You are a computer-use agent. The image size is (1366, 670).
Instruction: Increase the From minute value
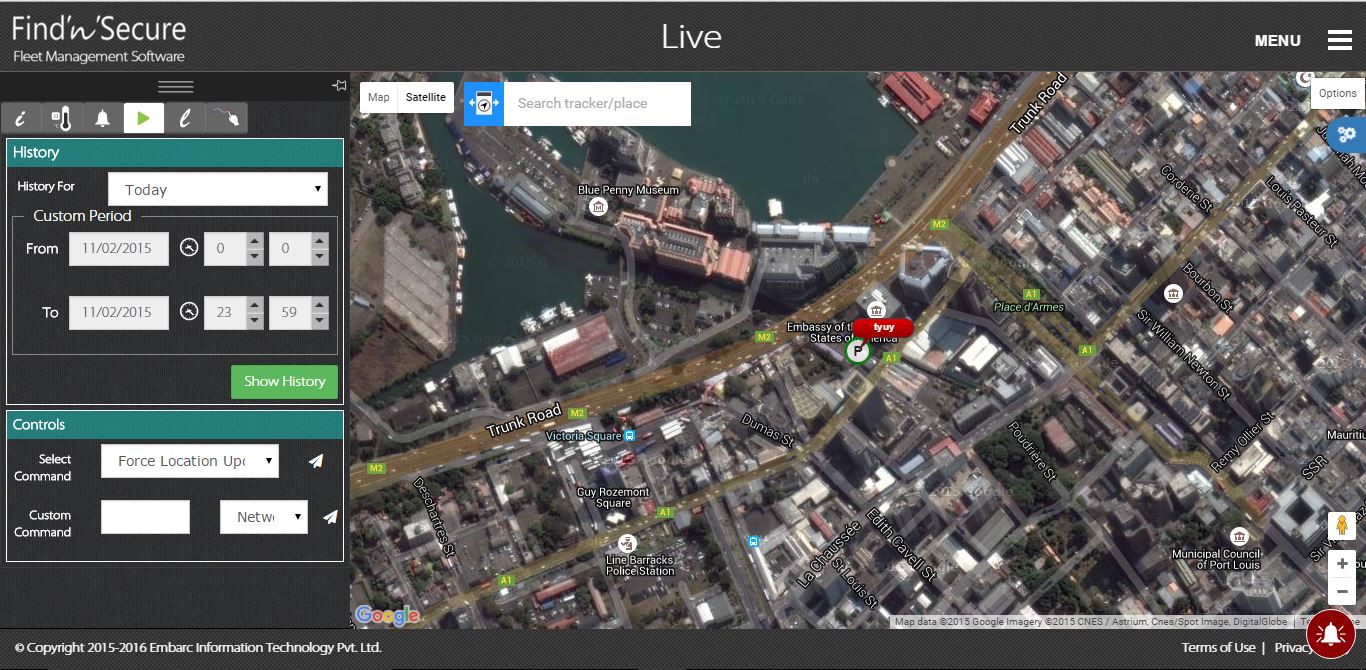pyautogui.click(x=319, y=240)
